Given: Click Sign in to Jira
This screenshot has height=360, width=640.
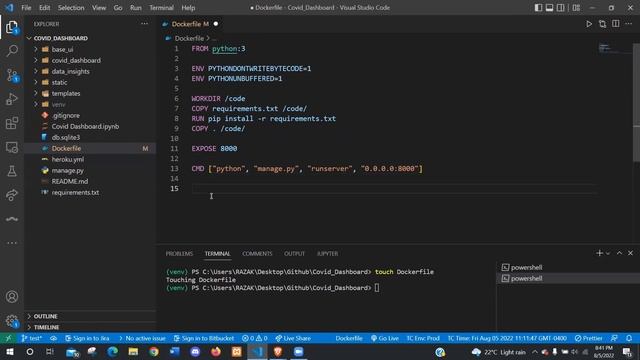Looking at the screenshot, I should (x=87, y=338).
